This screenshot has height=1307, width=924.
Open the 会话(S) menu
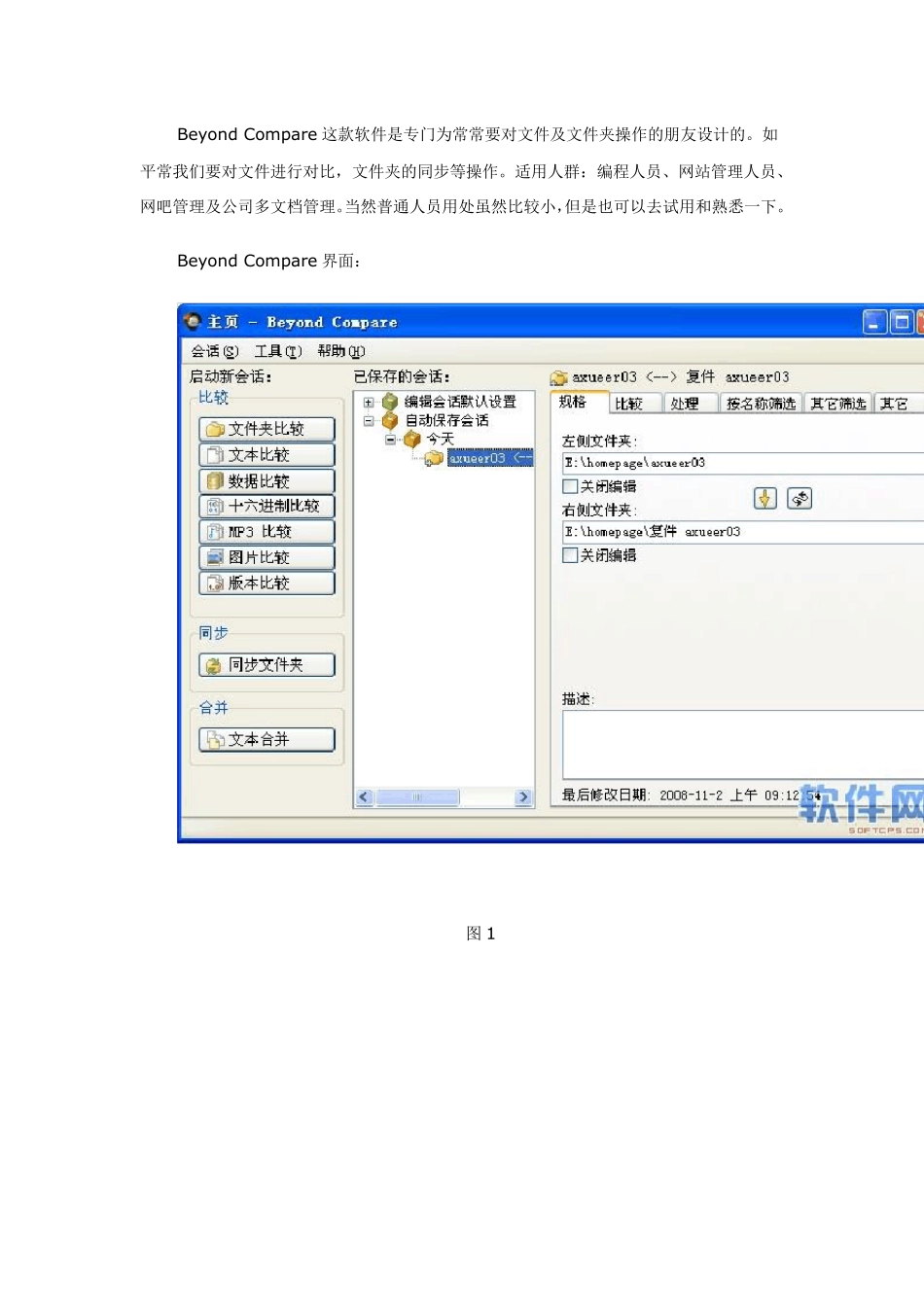click(214, 351)
